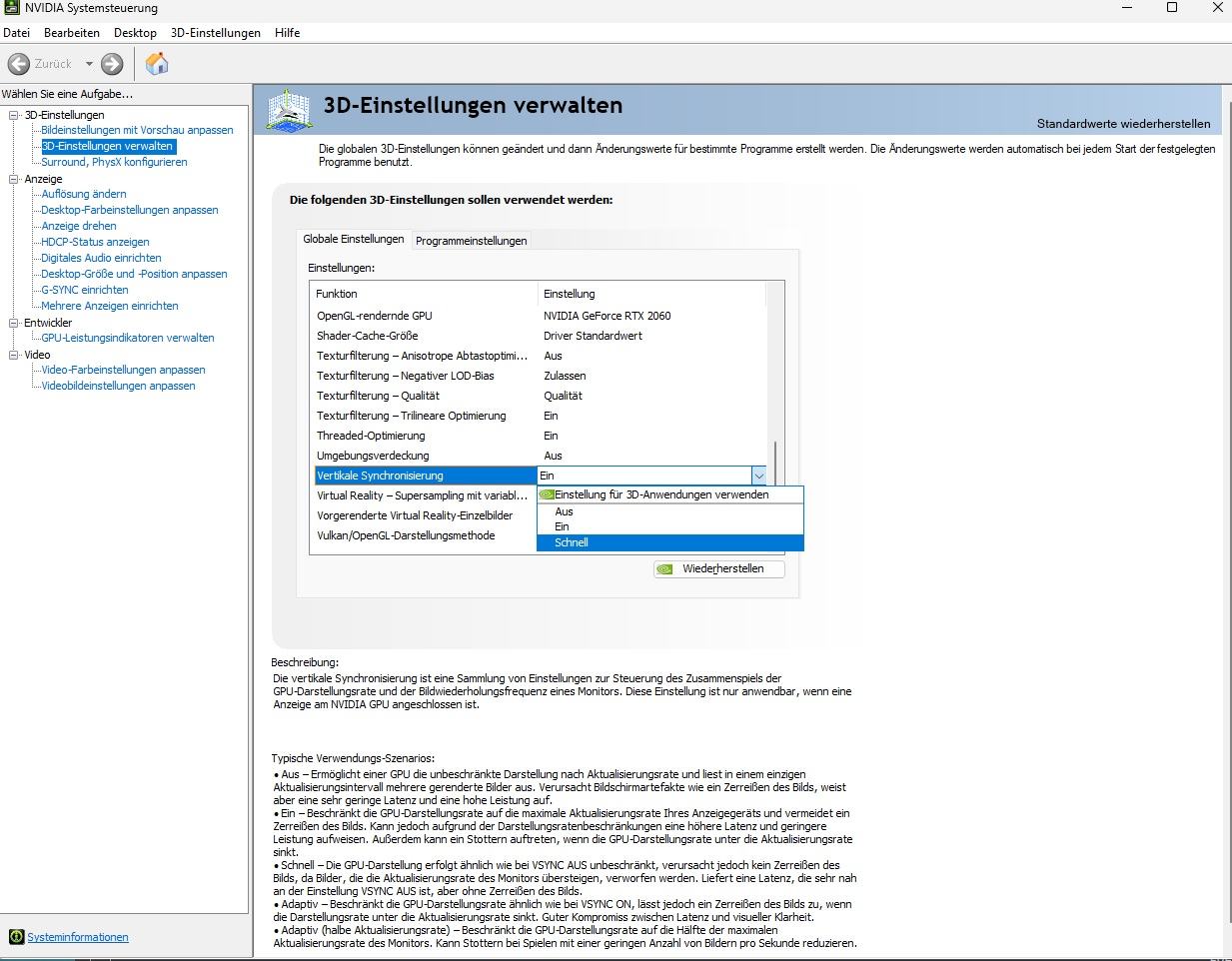Collapse the Video tree node

[14, 355]
